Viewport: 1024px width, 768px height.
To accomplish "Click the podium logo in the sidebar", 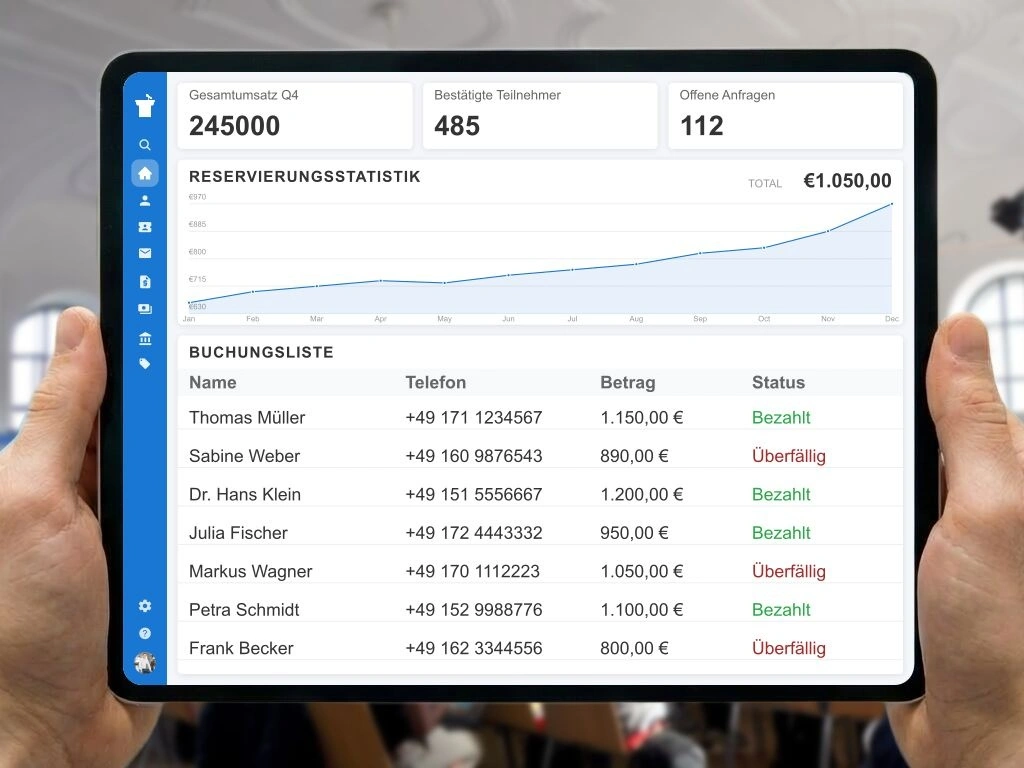I will click(x=145, y=106).
